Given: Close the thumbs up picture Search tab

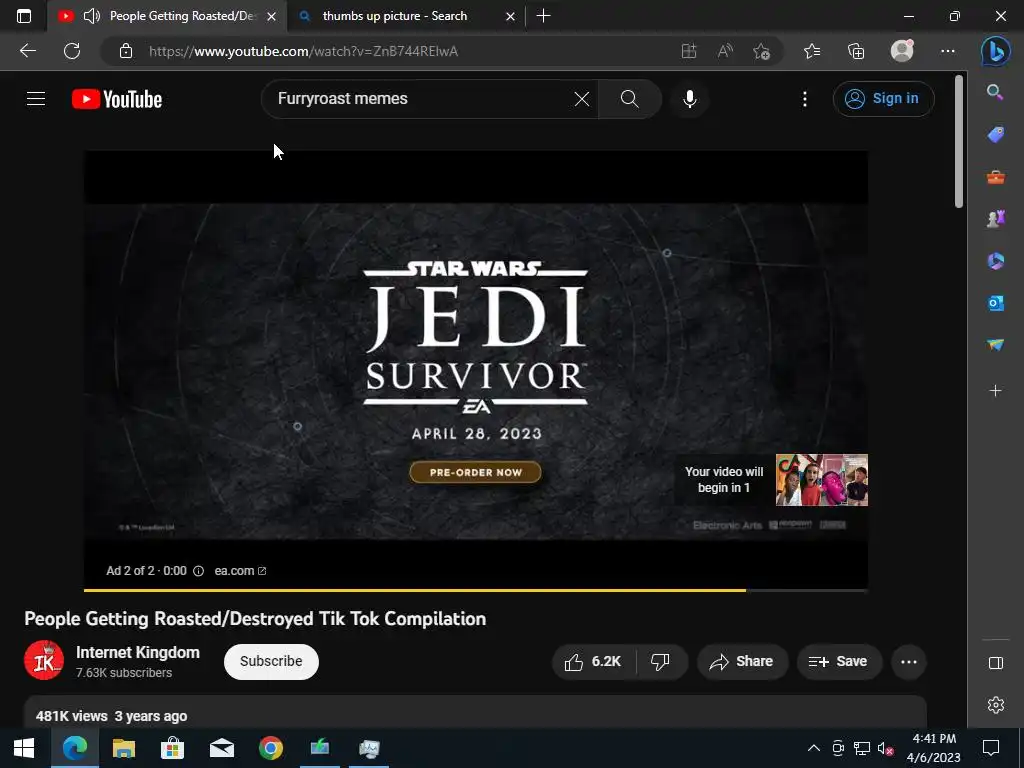Looking at the screenshot, I should pyautogui.click(x=511, y=16).
